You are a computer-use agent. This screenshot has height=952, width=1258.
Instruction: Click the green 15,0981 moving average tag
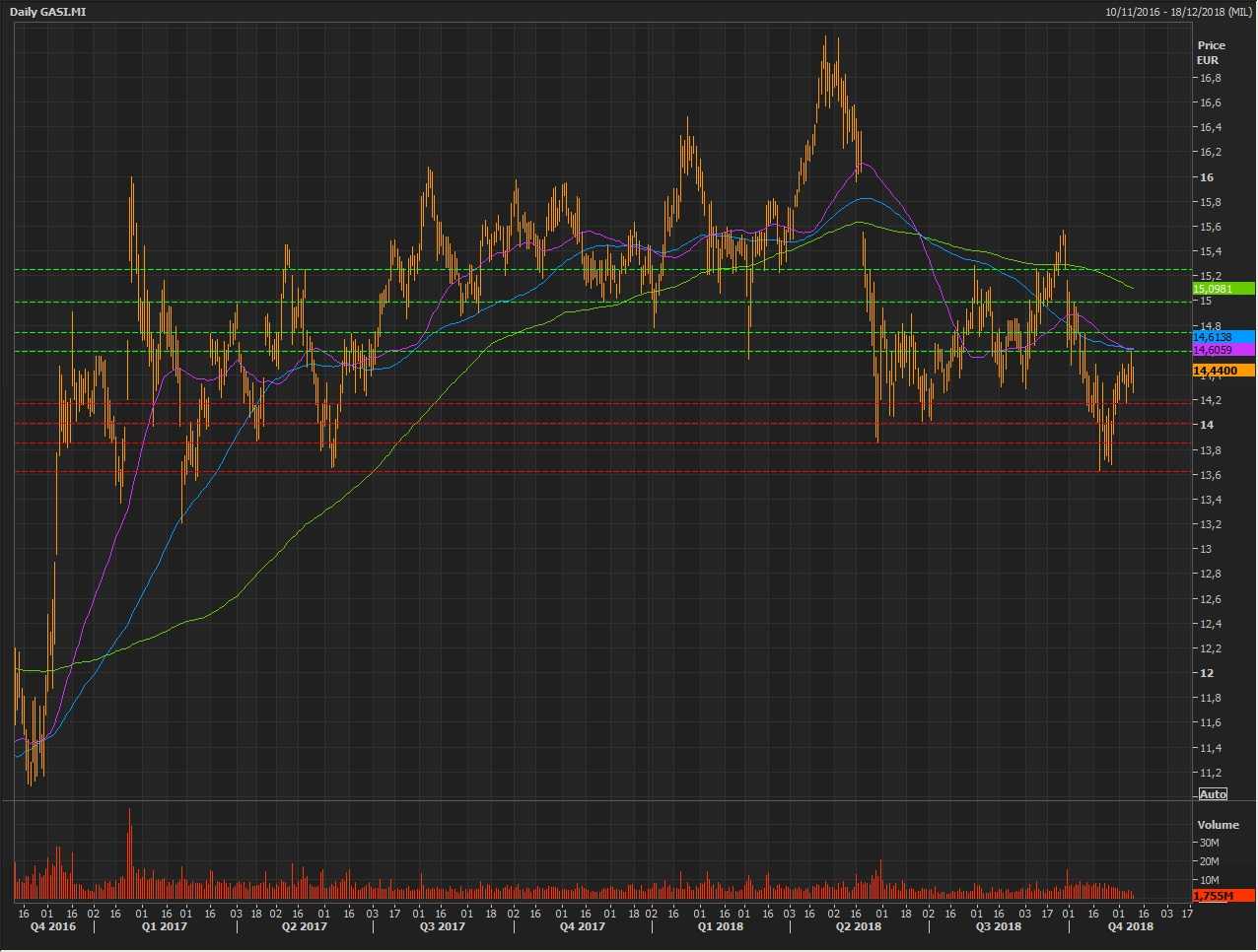coord(1223,289)
